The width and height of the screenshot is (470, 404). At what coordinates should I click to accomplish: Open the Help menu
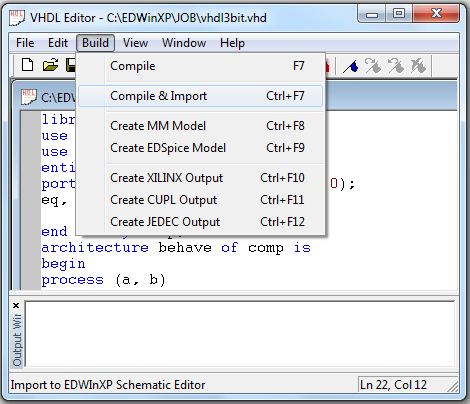click(232, 43)
